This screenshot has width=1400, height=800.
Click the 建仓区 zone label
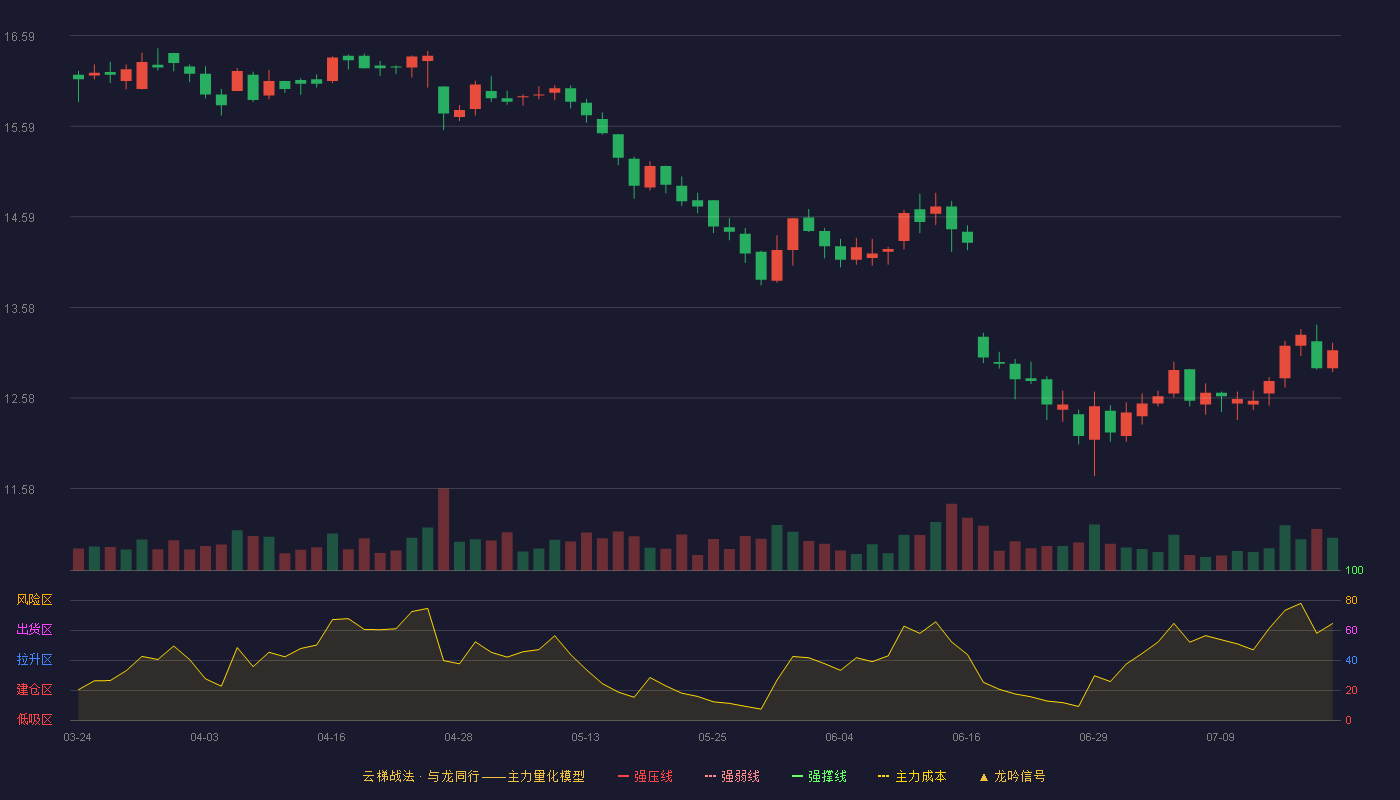34,690
